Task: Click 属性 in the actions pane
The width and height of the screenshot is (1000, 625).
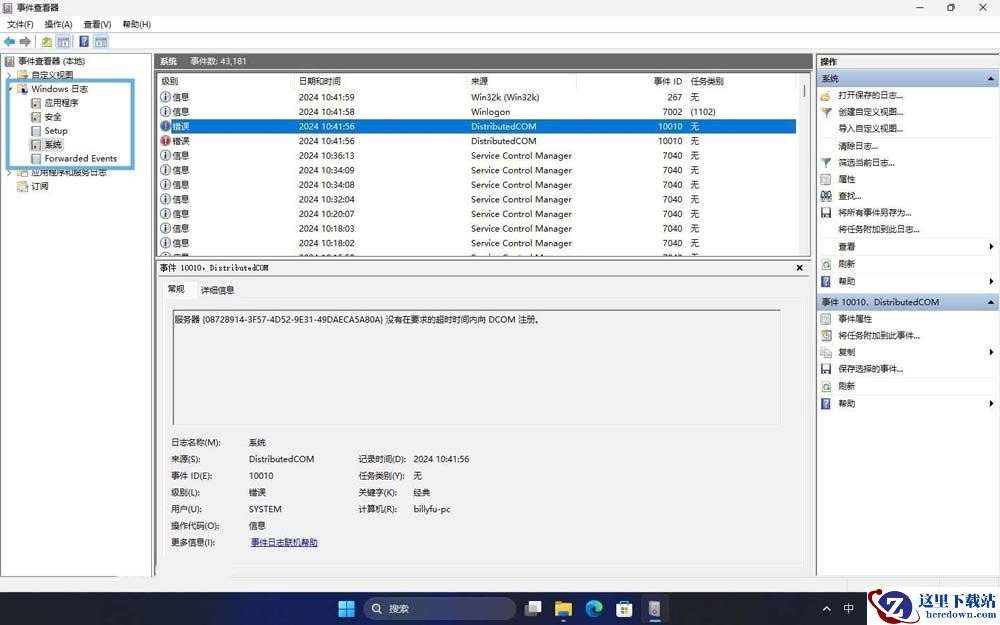Action: pyautogui.click(x=846, y=180)
